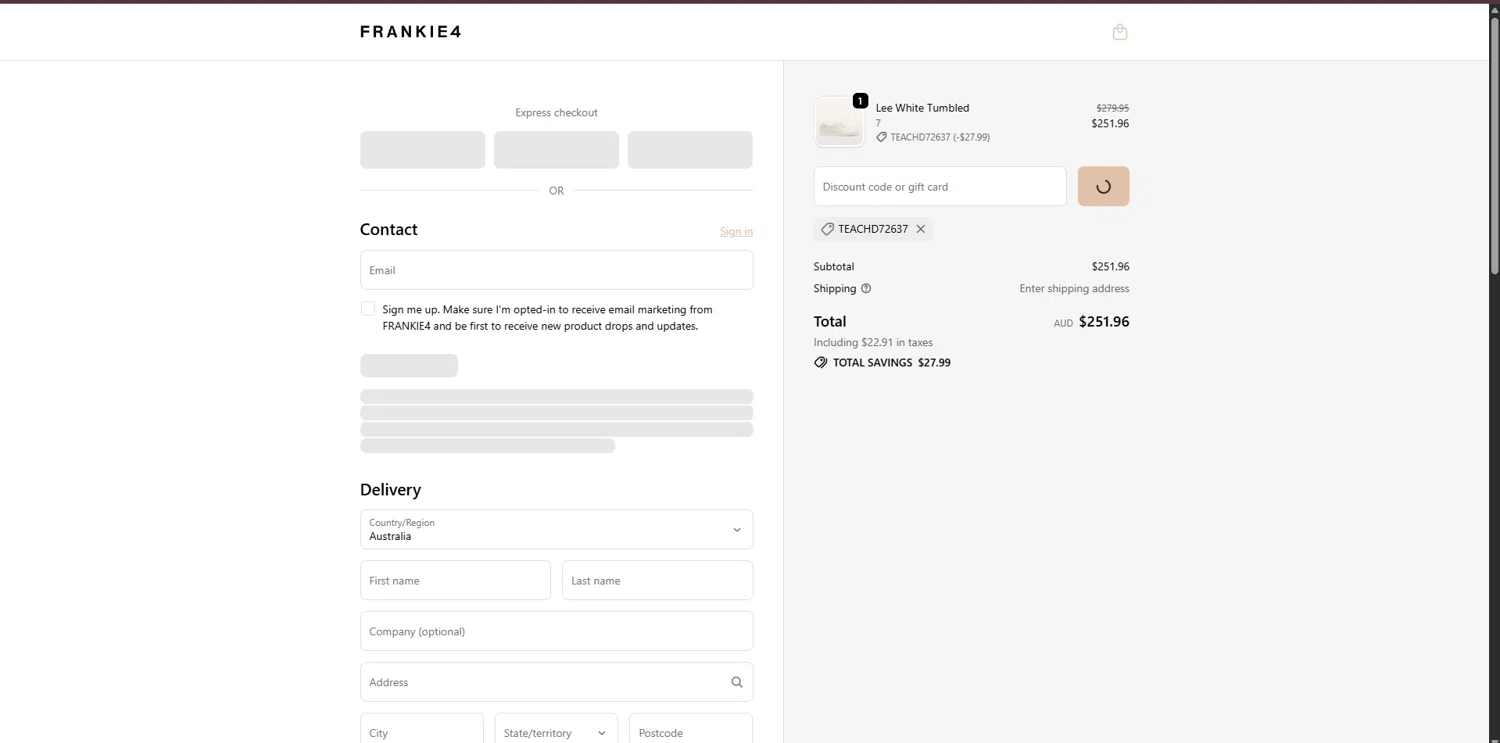Open the State/territory dropdown
This screenshot has width=1500, height=743.
(x=557, y=732)
